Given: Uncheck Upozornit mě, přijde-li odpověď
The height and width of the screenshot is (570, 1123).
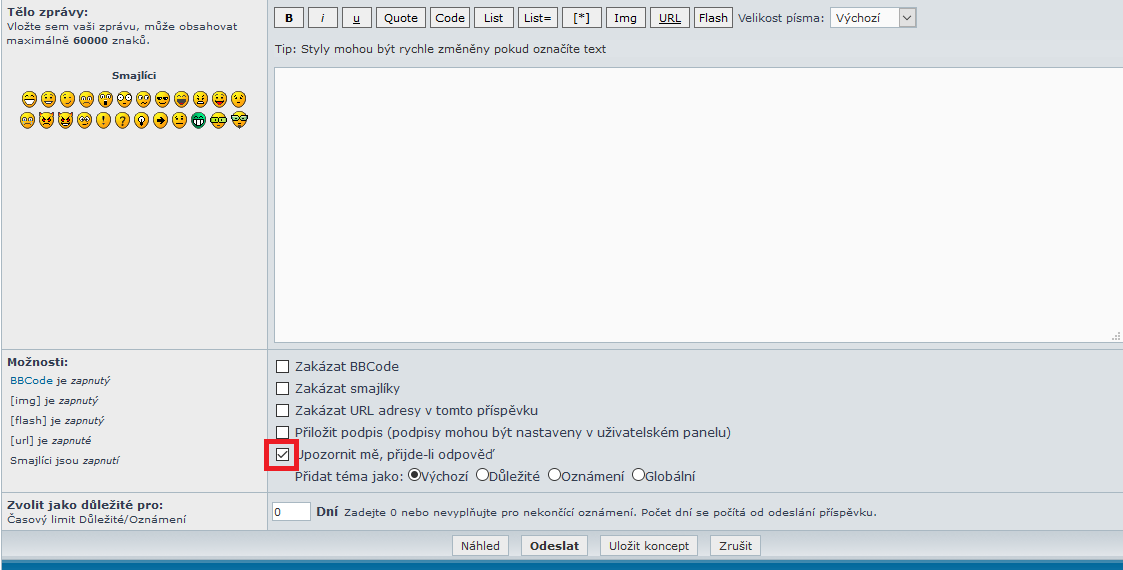Looking at the screenshot, I should 283,455.
